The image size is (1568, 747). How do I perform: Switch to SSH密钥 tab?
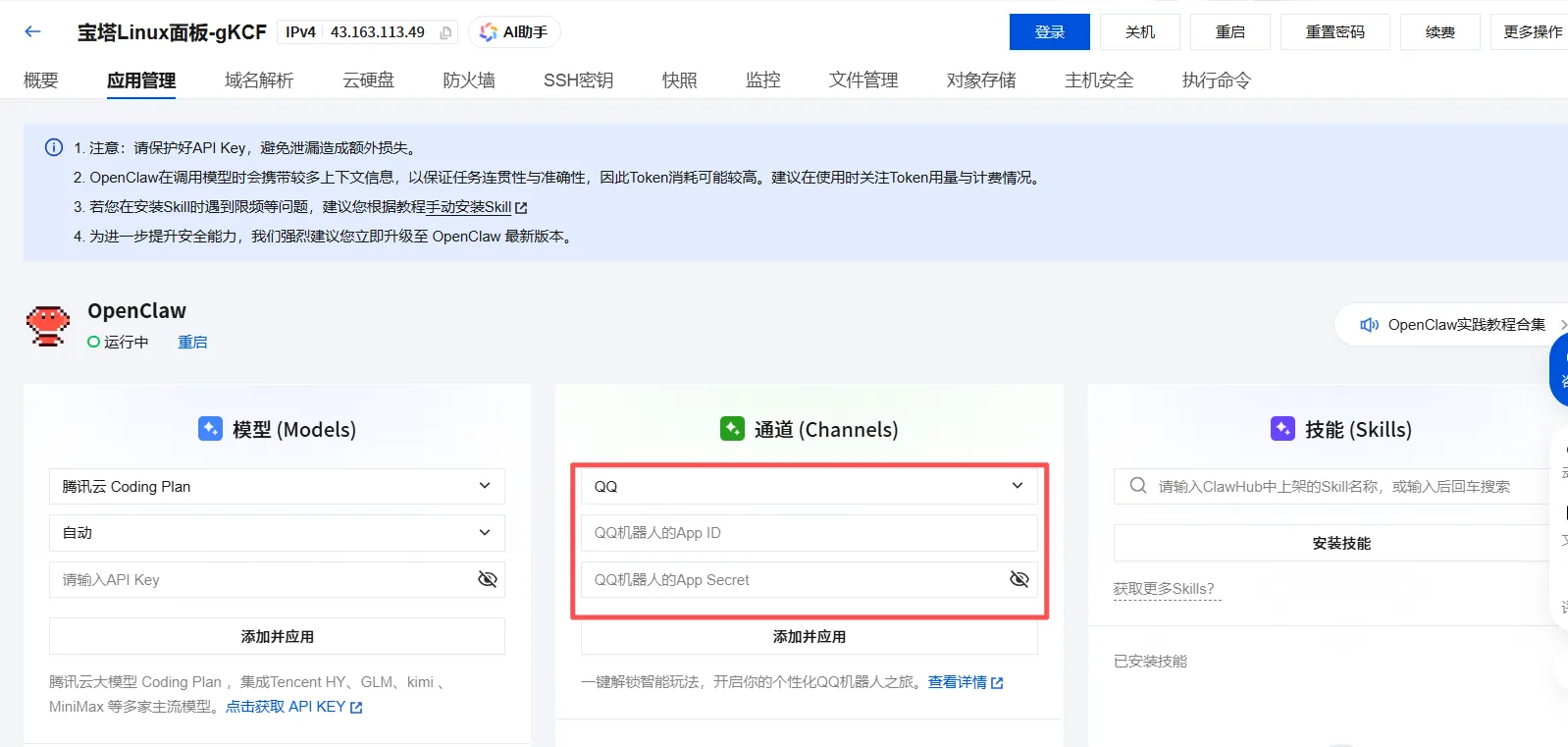click(578, 80)
